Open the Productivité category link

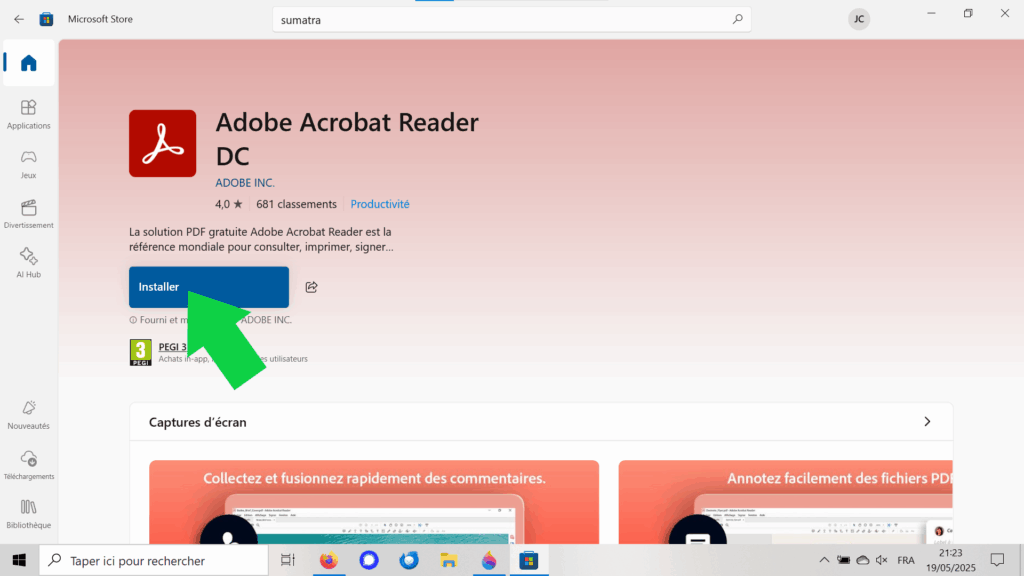380,204
